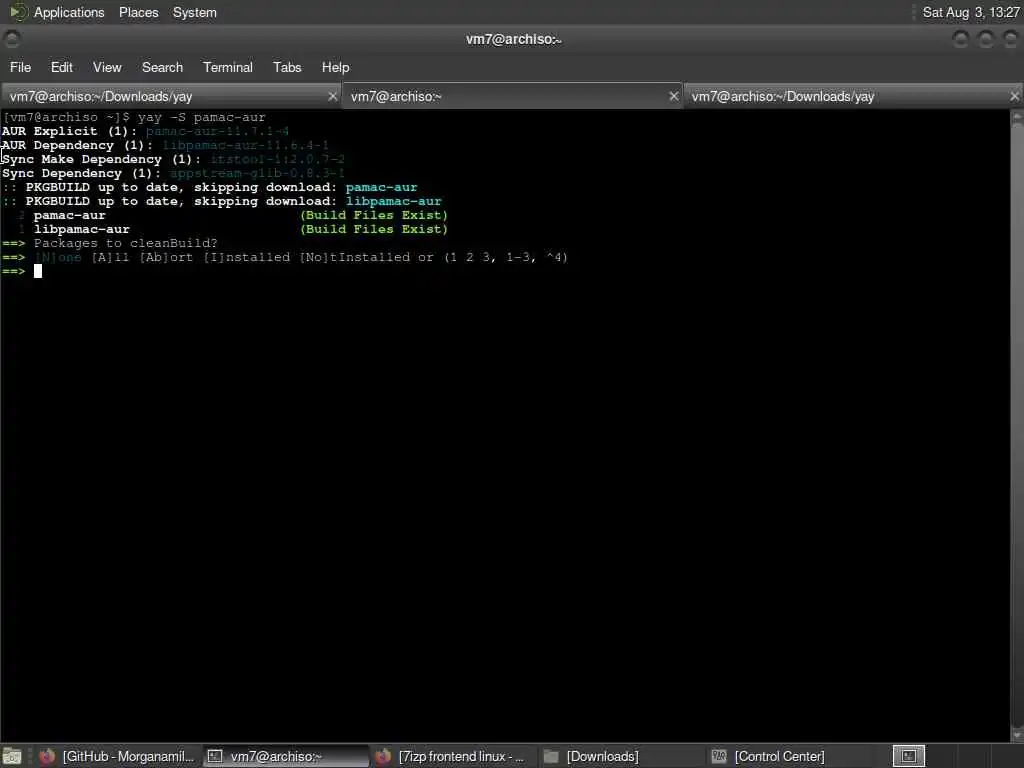
Task: Click the scrollbar up arrow
Action: pos(1017,116)
